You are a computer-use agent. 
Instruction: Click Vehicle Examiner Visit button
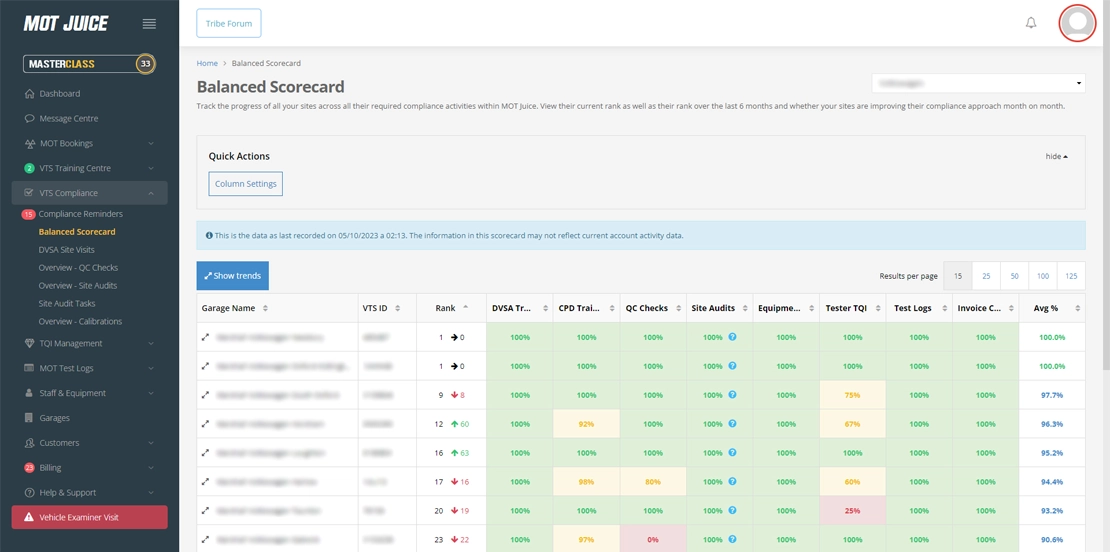click(89, 517)
